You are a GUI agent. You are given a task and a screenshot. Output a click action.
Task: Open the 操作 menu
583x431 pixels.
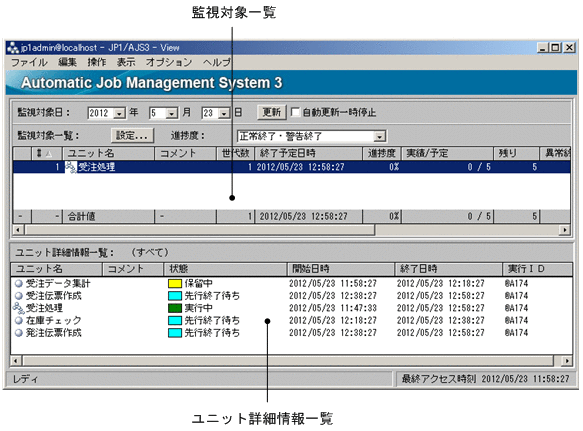tap(97, 62)
